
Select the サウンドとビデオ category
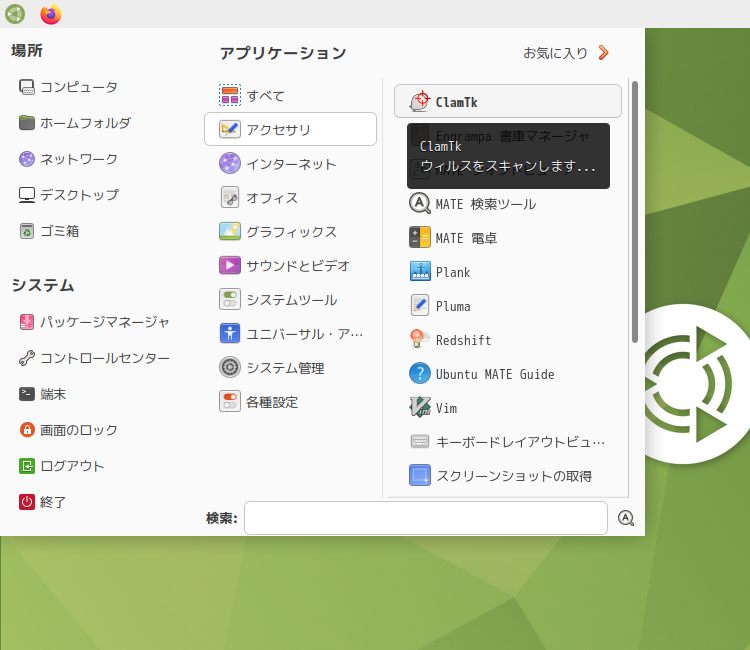tap(290, 265)
